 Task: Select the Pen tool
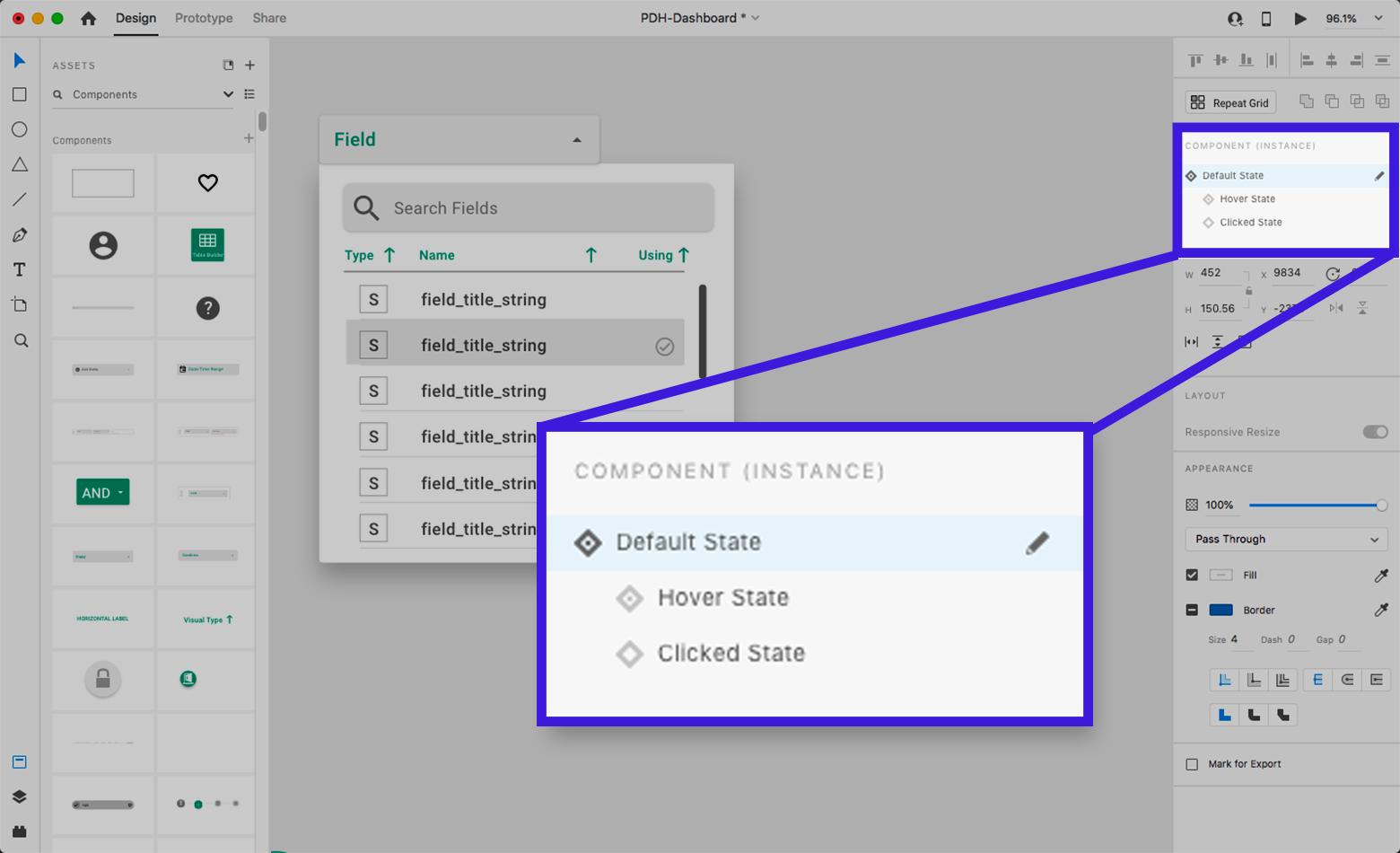point(20,234)
